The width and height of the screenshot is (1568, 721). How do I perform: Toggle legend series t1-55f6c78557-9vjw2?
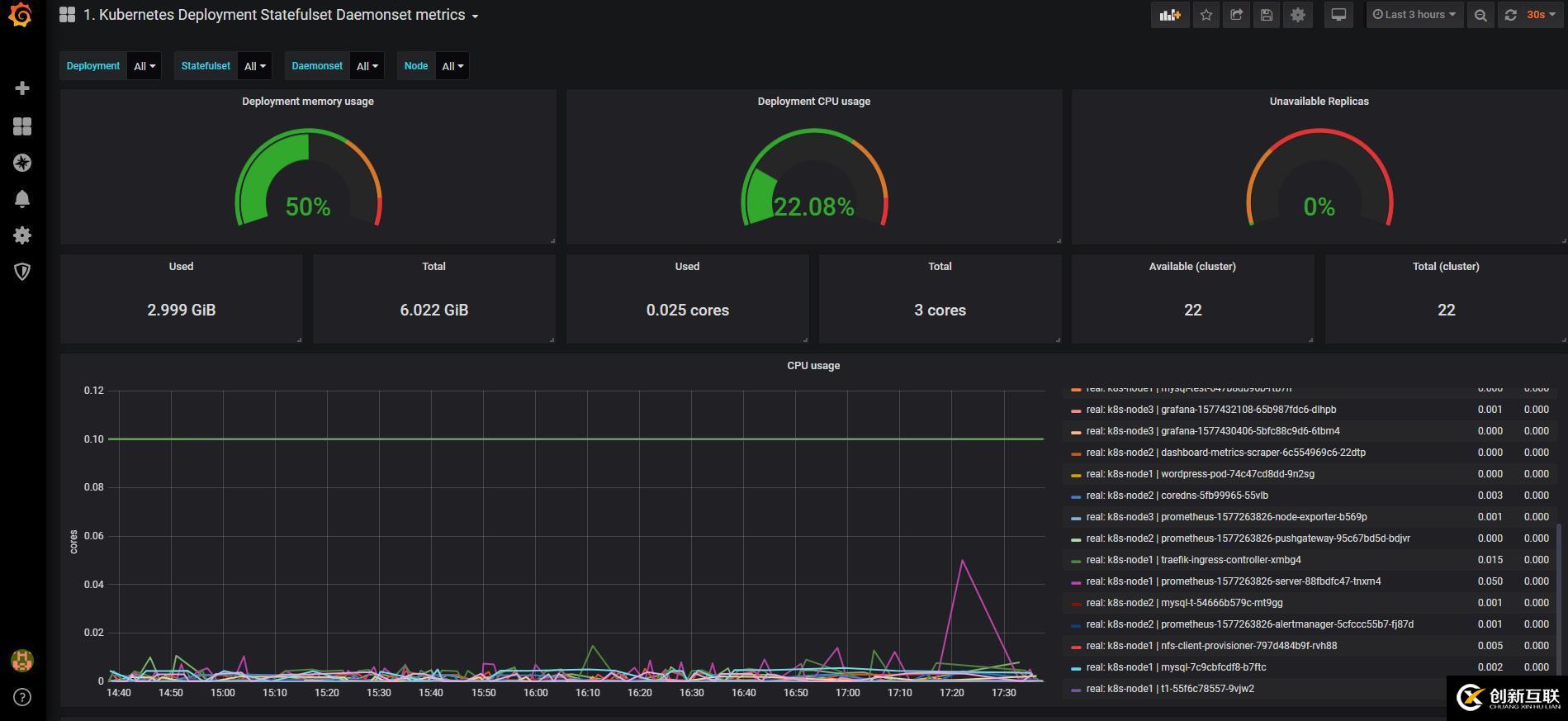coord(1170,689)
